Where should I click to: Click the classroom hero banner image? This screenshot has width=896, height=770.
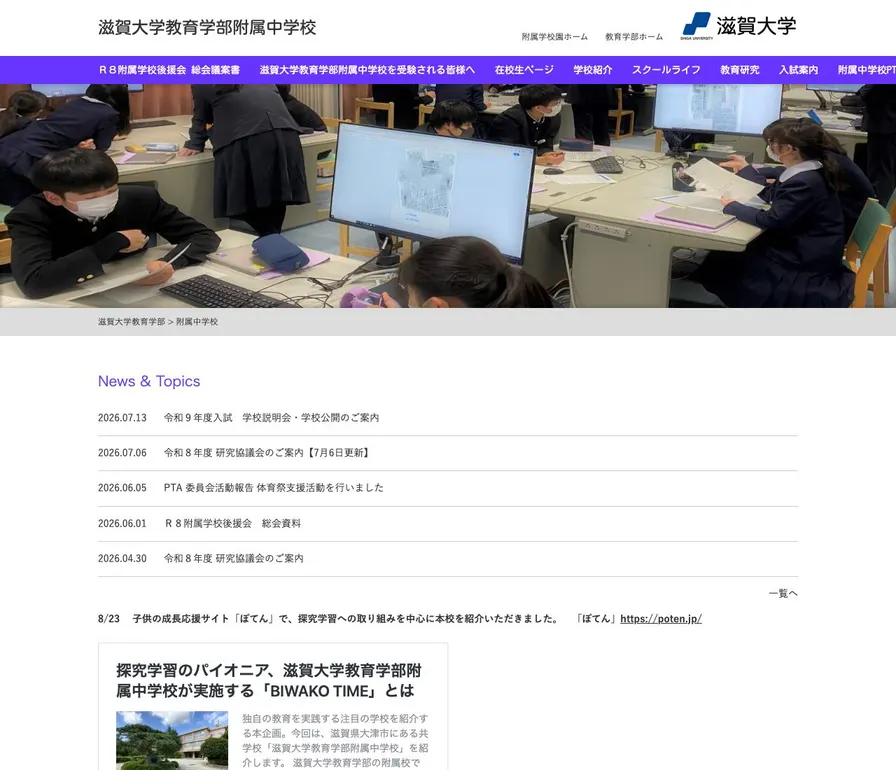448,196
